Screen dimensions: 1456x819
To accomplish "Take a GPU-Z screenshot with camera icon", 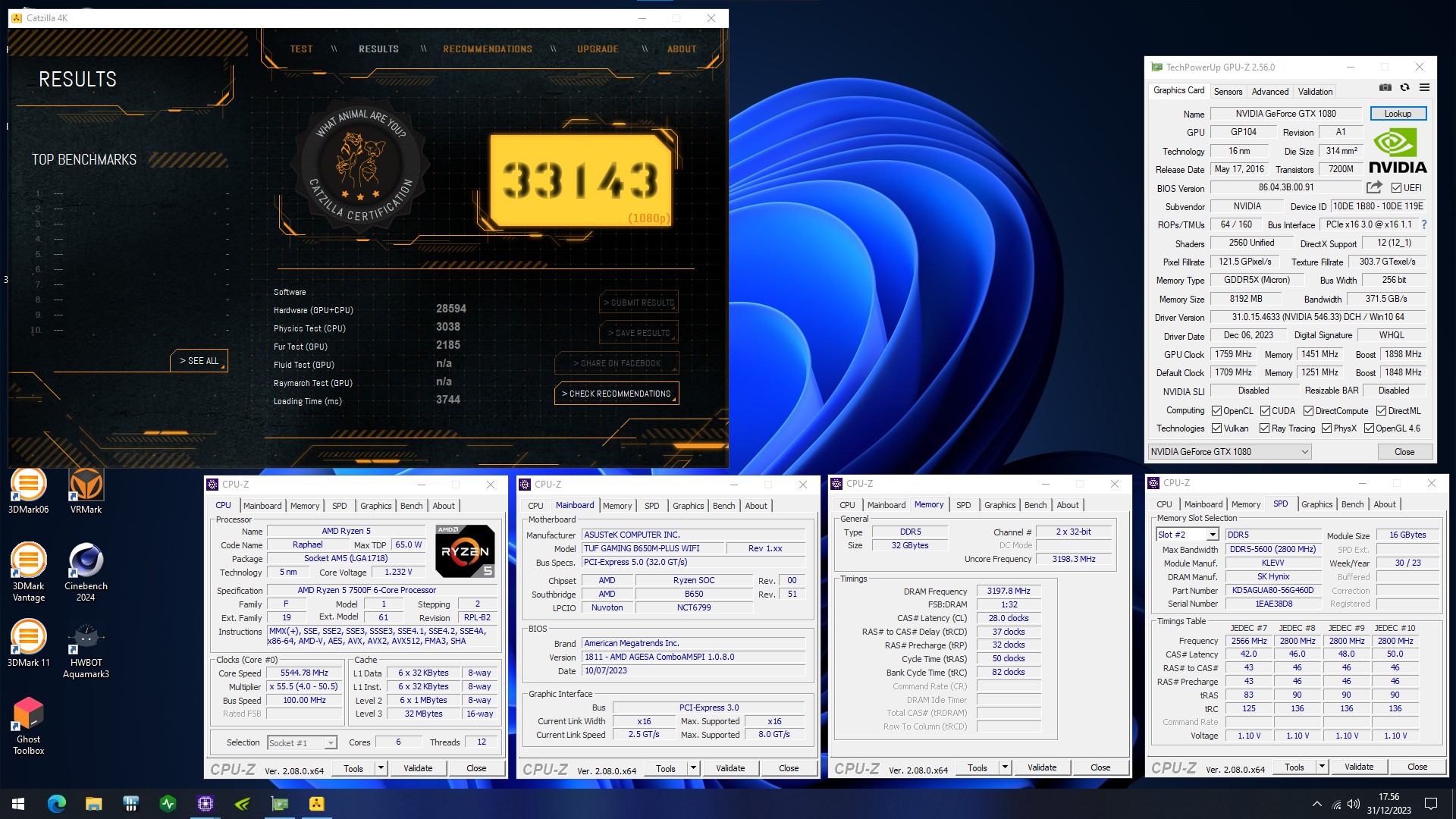I will (x=1385, y=88).
